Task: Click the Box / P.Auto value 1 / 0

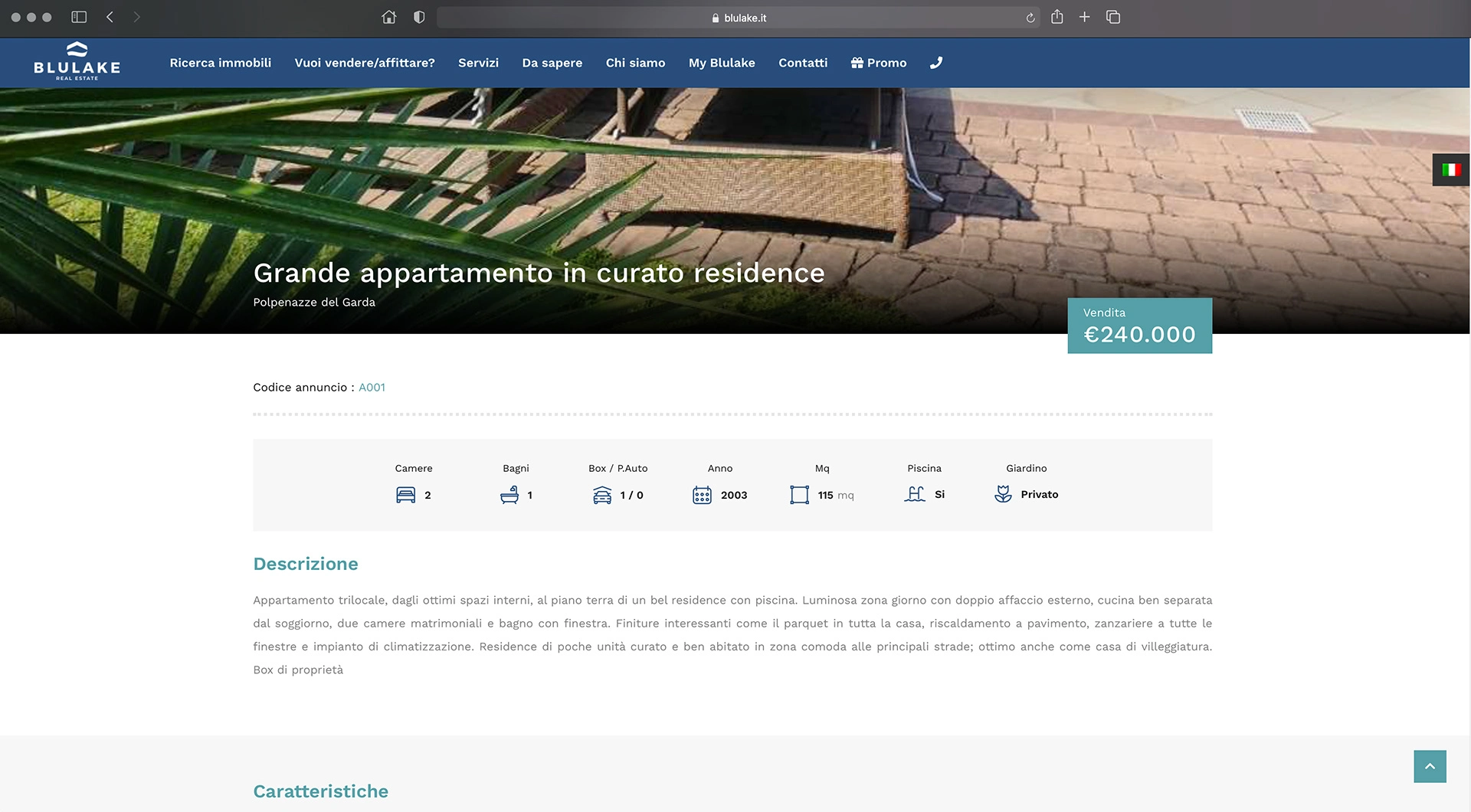Action: tap(631, 495)
